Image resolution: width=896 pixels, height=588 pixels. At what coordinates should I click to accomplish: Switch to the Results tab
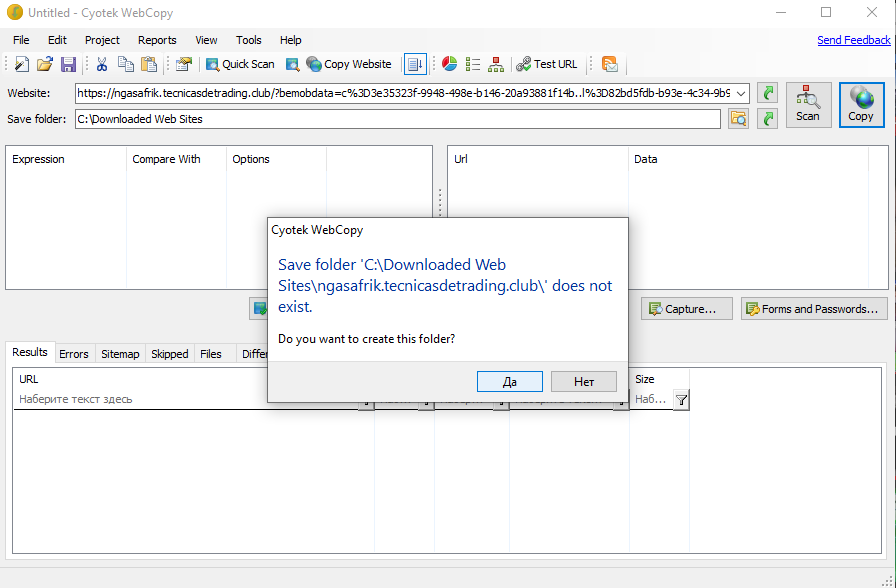[x=30, y=353]
